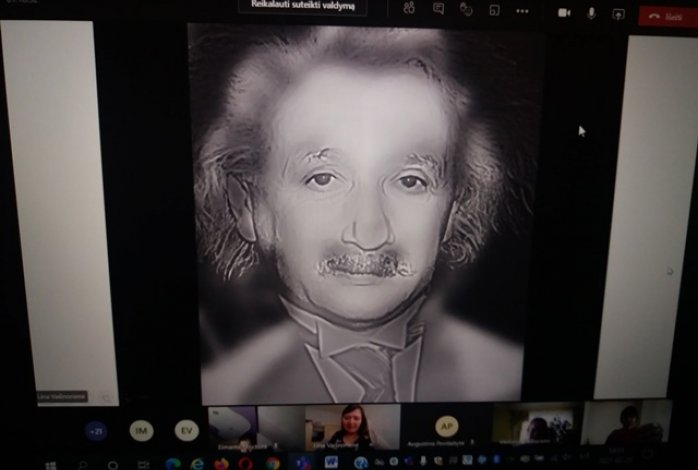Click the breakout rooms icon

pos(494,10)
